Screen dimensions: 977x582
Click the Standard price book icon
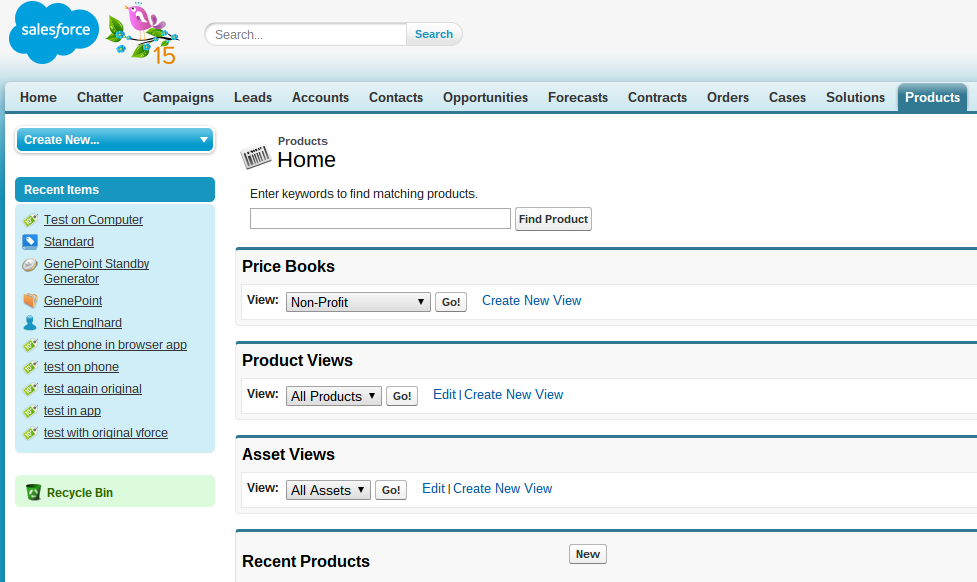(30, 242)
